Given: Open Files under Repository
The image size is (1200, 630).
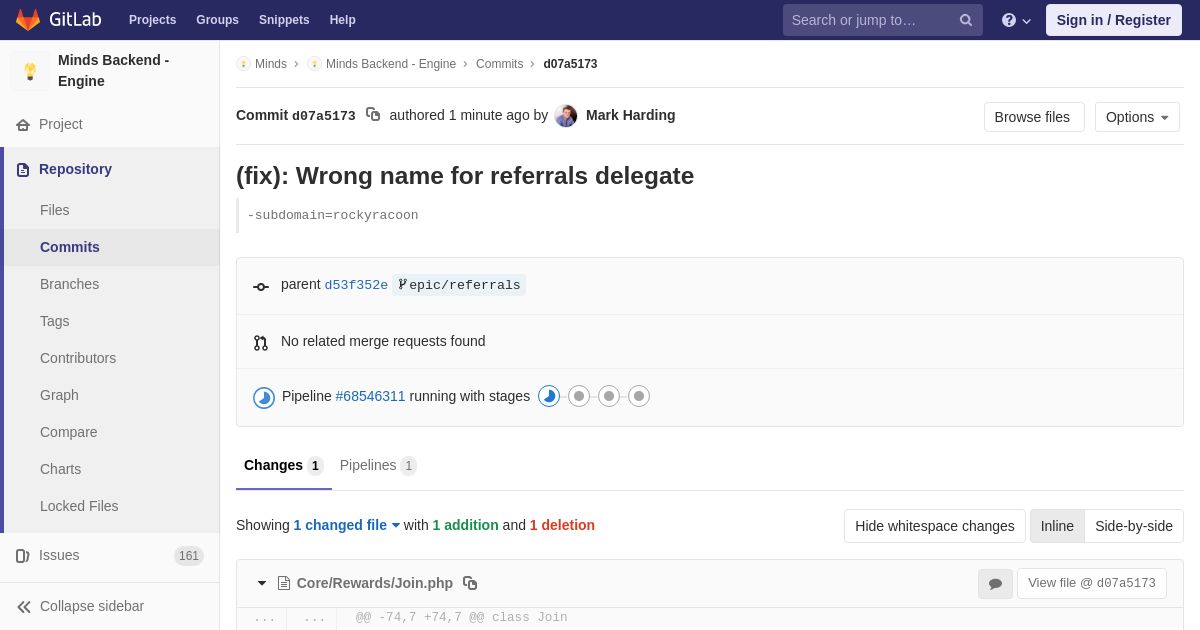Looking at the screenshot, I should [110, 210].
